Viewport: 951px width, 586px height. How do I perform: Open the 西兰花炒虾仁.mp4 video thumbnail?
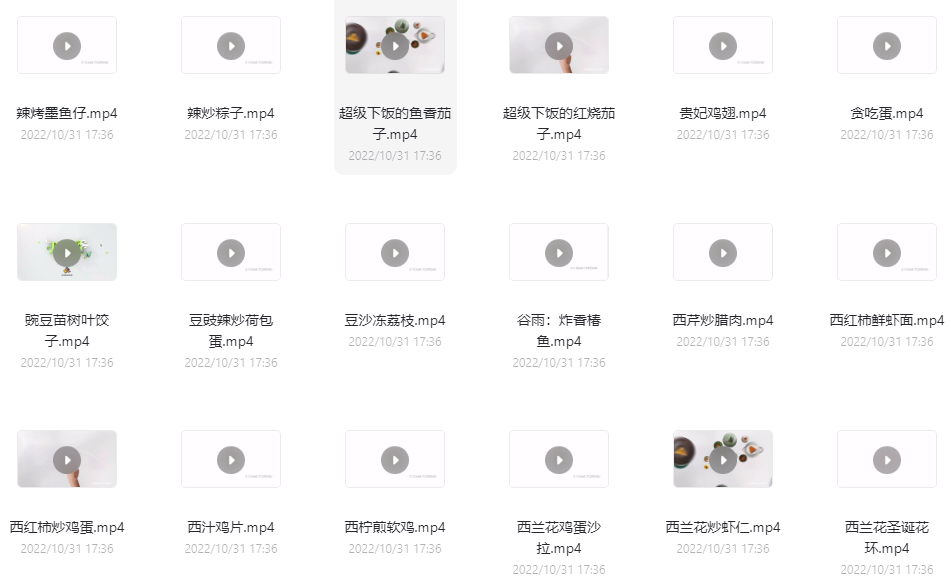tap(723, 459)
